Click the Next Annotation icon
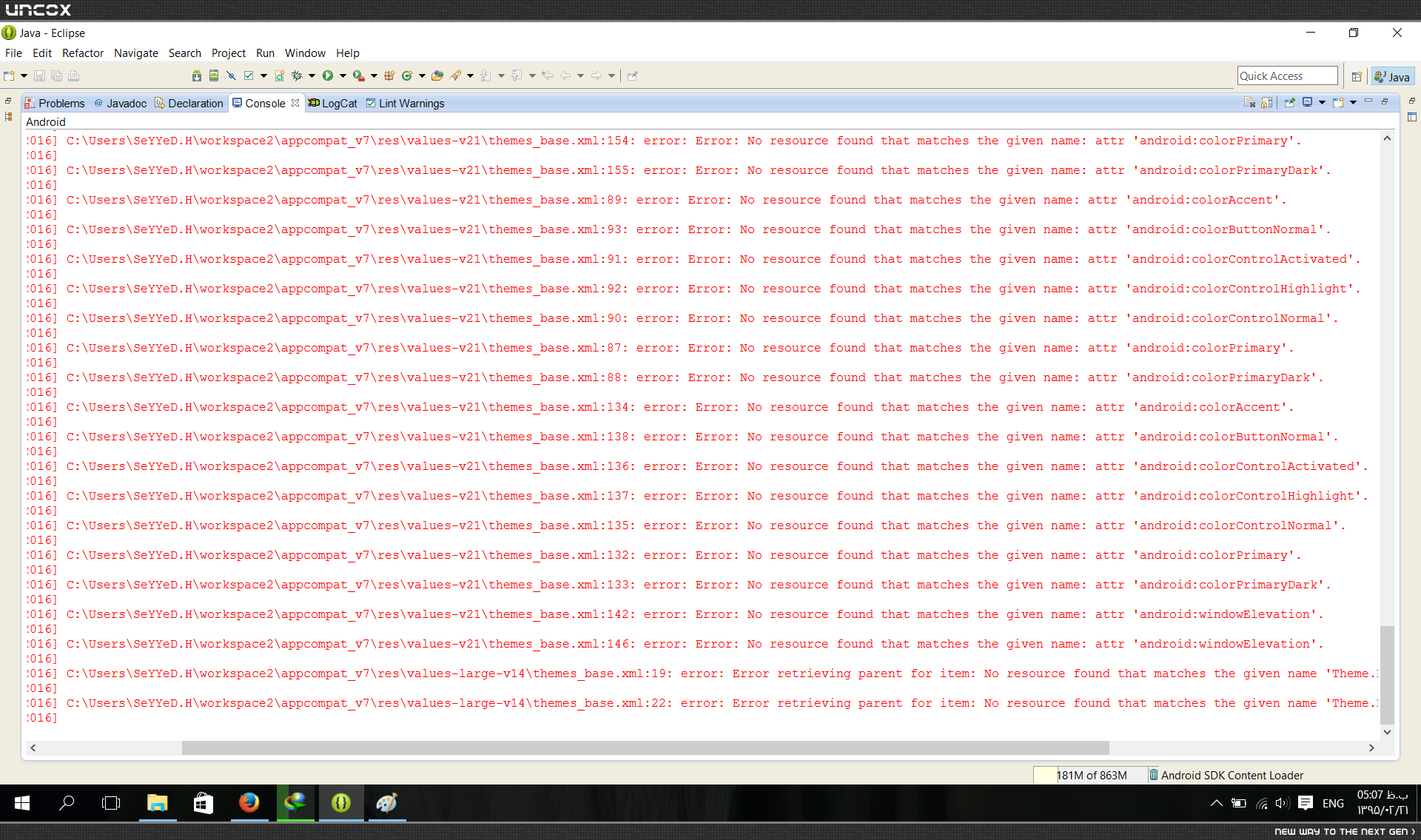The width and height of the screenshot is (1421, 840). point(486,75)
